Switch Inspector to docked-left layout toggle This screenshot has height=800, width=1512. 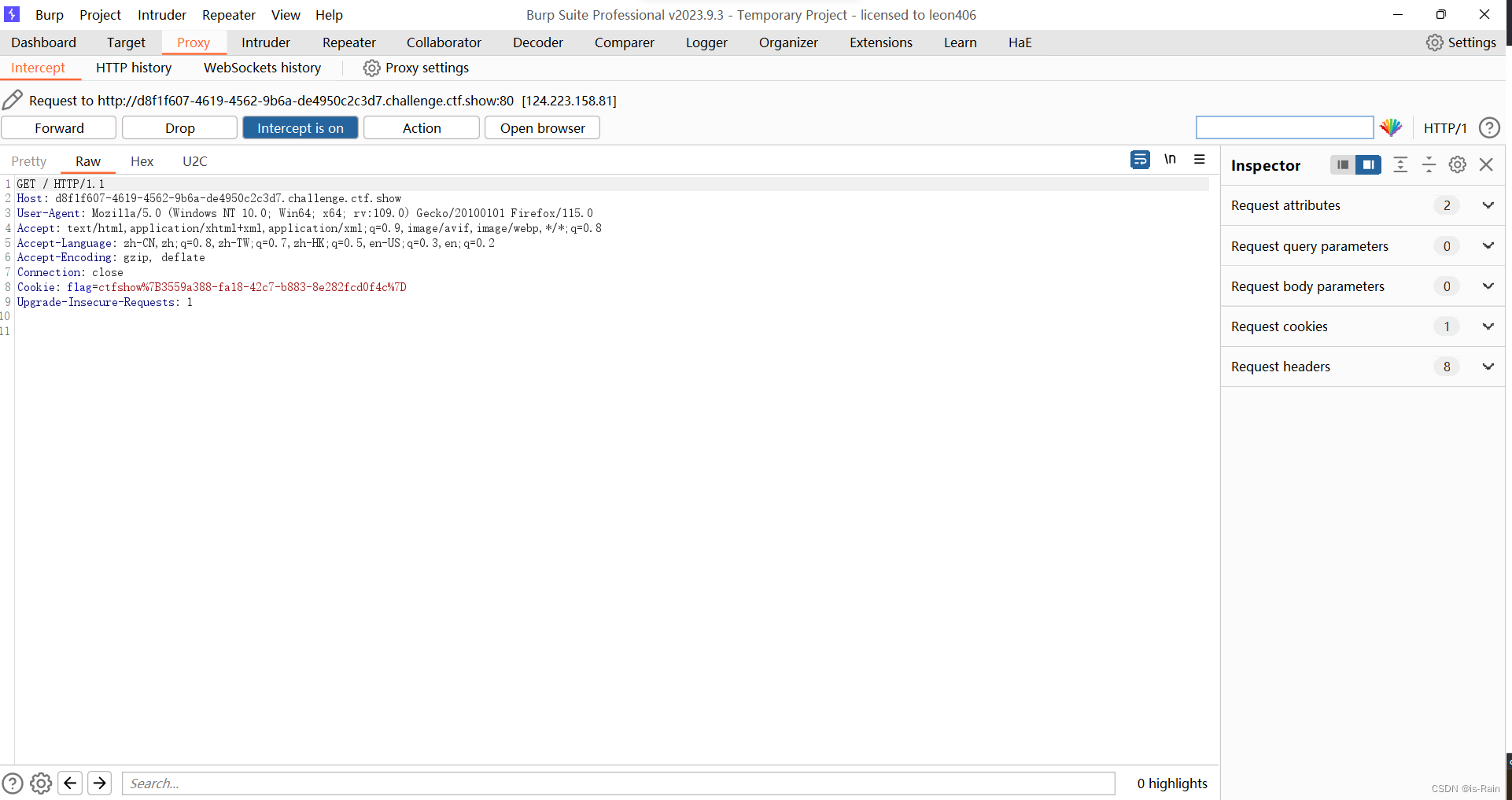click(1342, 165)
